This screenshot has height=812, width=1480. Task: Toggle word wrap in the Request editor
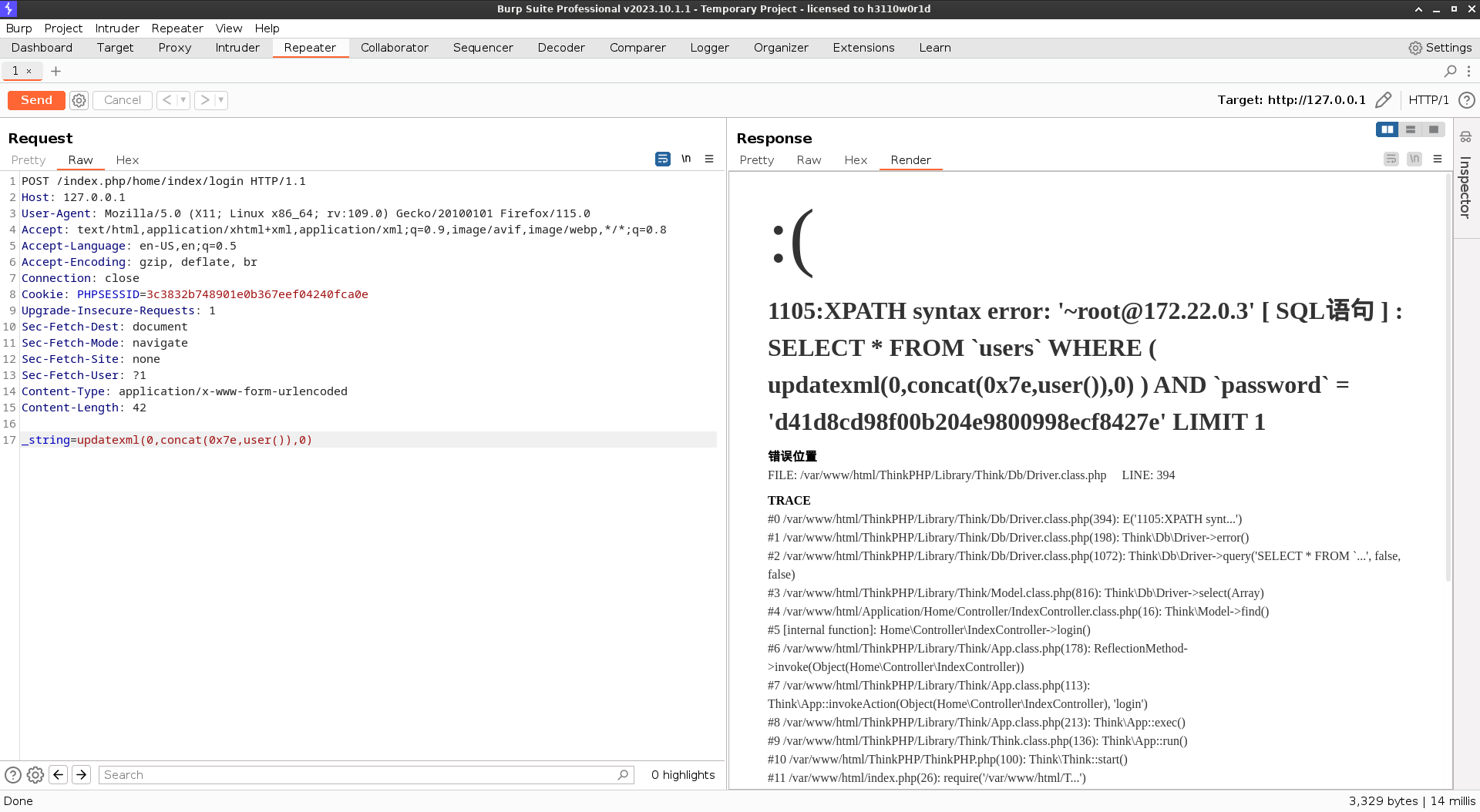(x=663, y=159)
